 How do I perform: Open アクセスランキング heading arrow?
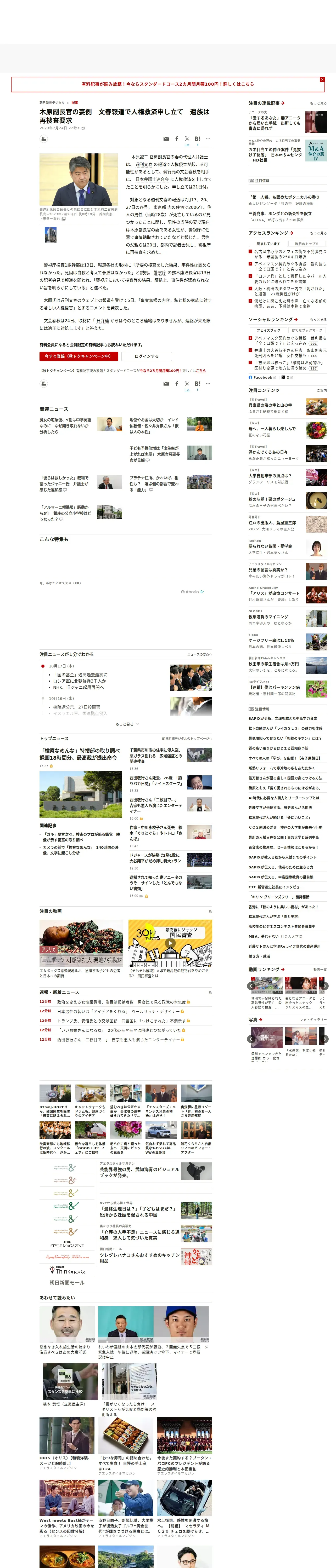click(x=271, y=233)
